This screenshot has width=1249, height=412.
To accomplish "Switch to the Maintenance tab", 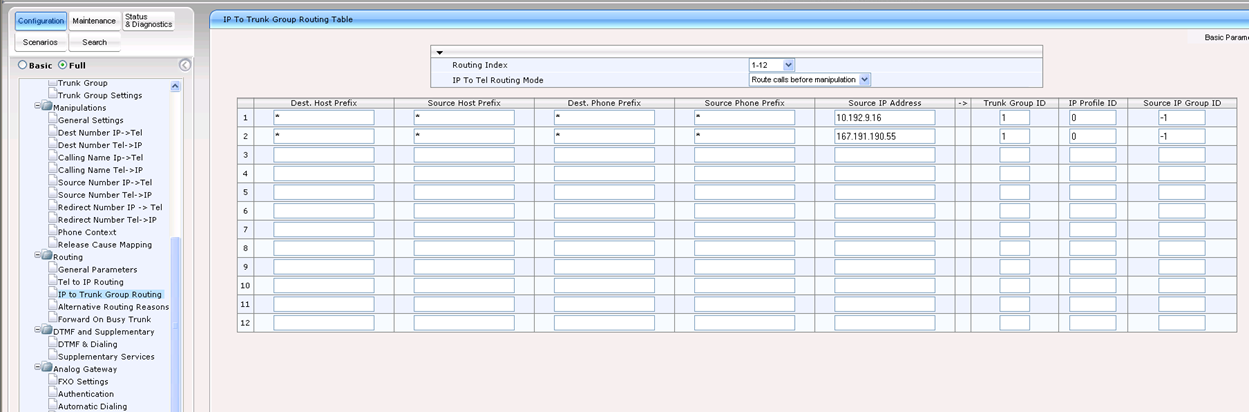I will coord(94,20).
